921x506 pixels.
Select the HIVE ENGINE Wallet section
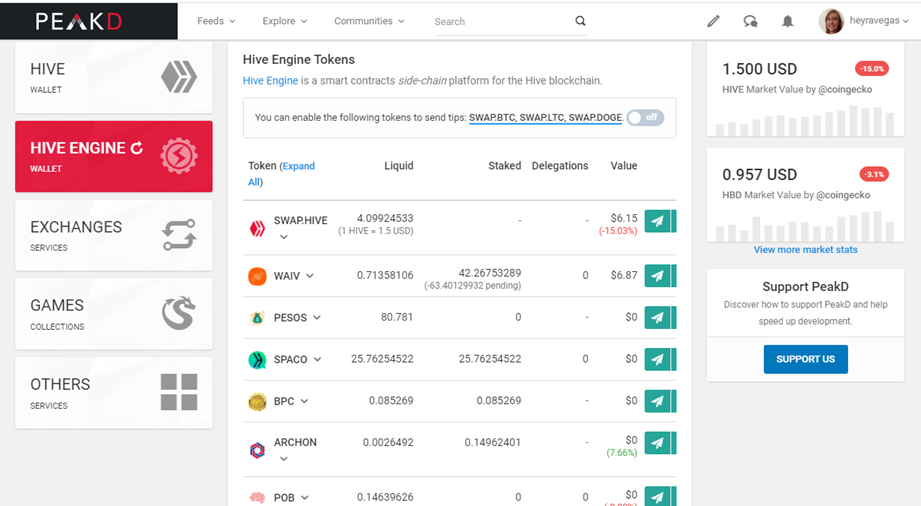(114, 156)
